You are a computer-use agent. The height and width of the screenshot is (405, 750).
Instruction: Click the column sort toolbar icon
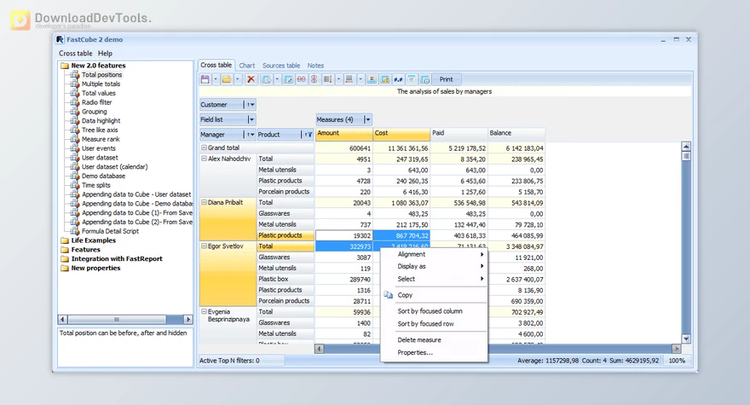click(x=328, y=79)
